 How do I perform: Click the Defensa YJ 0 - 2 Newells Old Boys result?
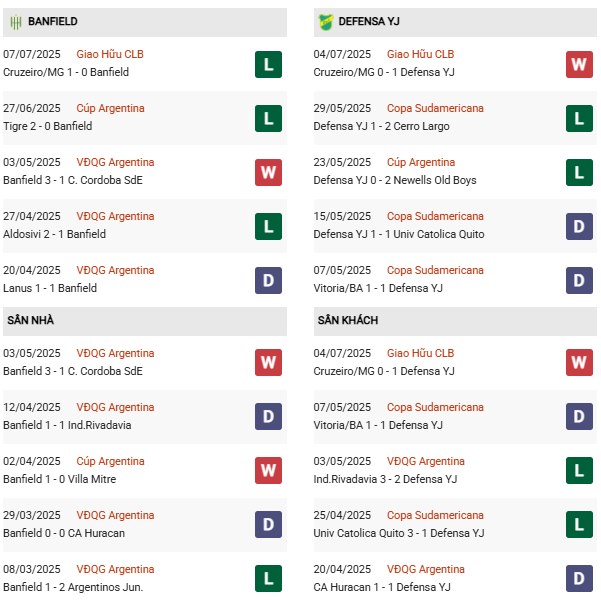tap(395, 180)
